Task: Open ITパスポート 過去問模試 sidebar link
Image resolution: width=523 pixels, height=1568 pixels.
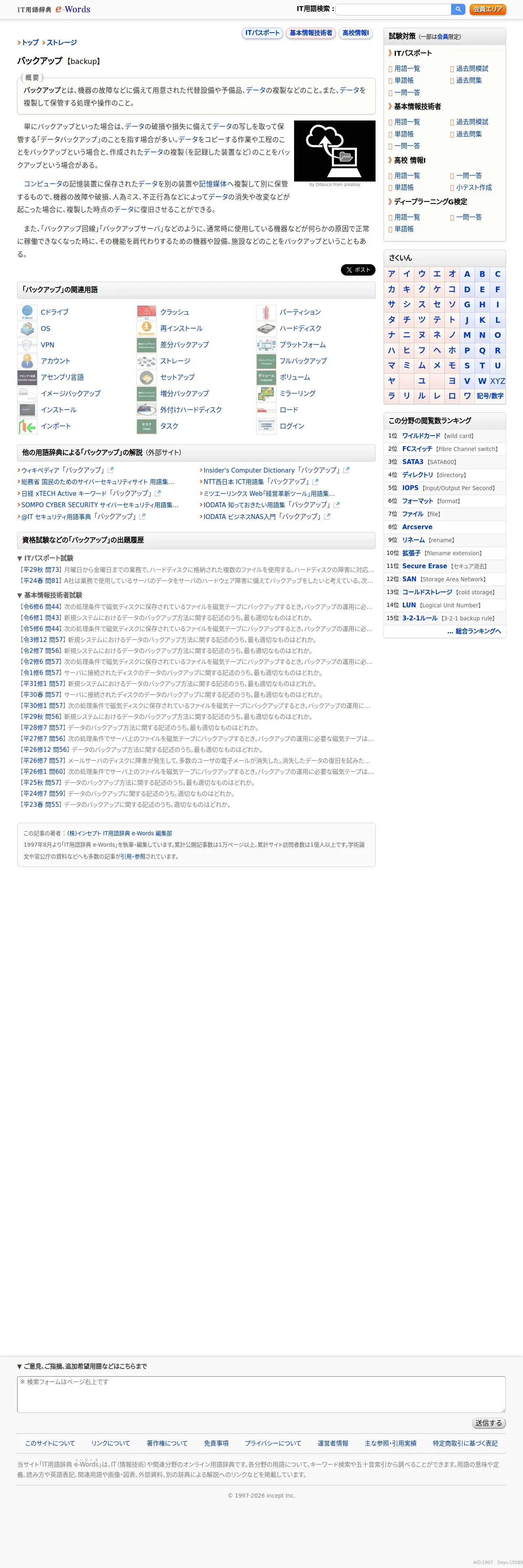Action: (472, 69)
